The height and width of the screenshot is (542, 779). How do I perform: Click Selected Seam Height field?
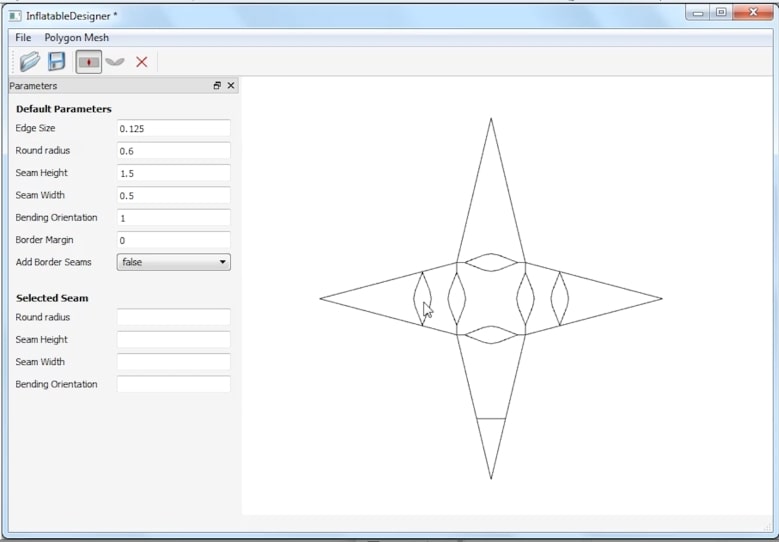pos(173,339)
